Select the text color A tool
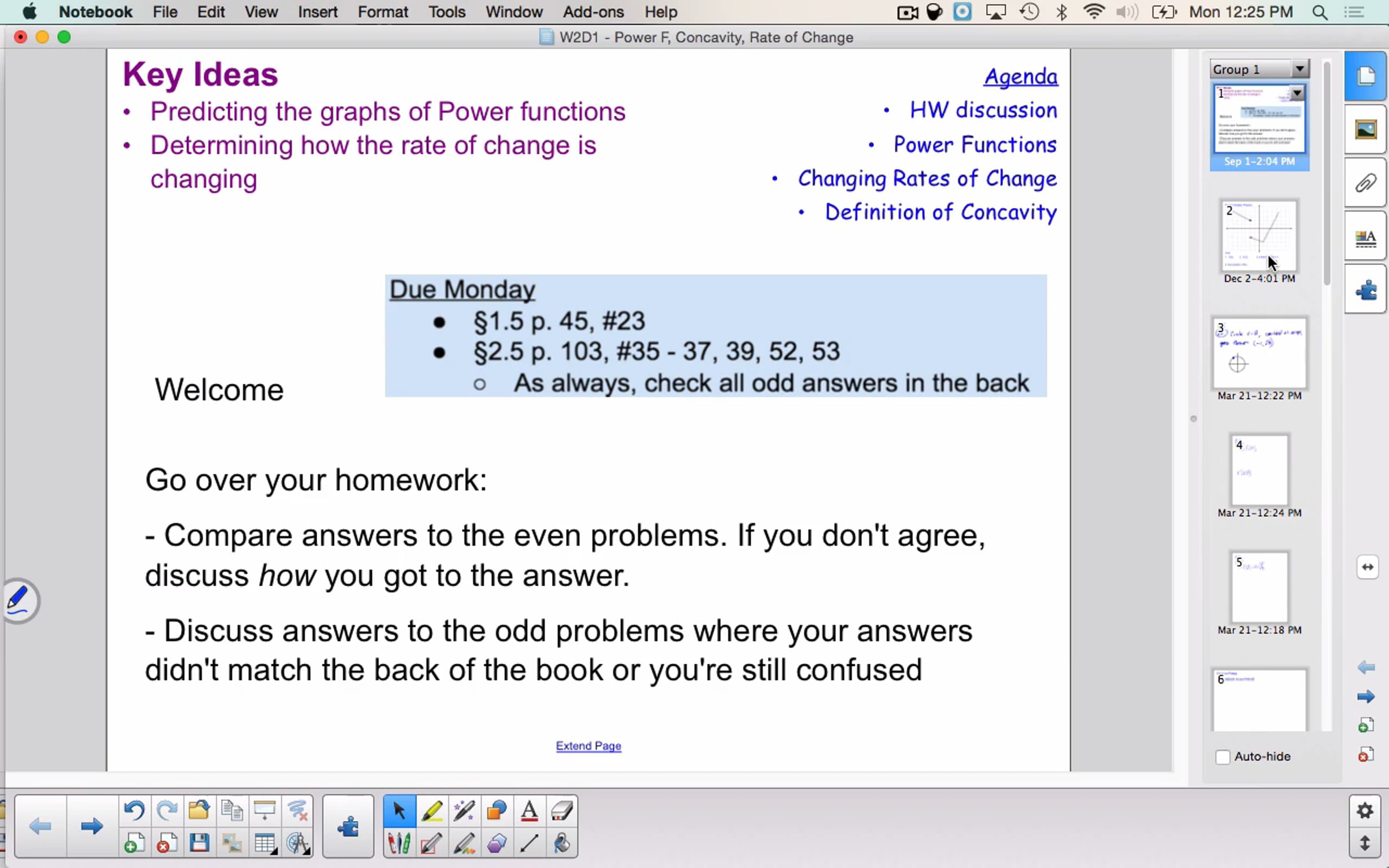Viewport: 1389px width, 868px height. coord(529,811)
